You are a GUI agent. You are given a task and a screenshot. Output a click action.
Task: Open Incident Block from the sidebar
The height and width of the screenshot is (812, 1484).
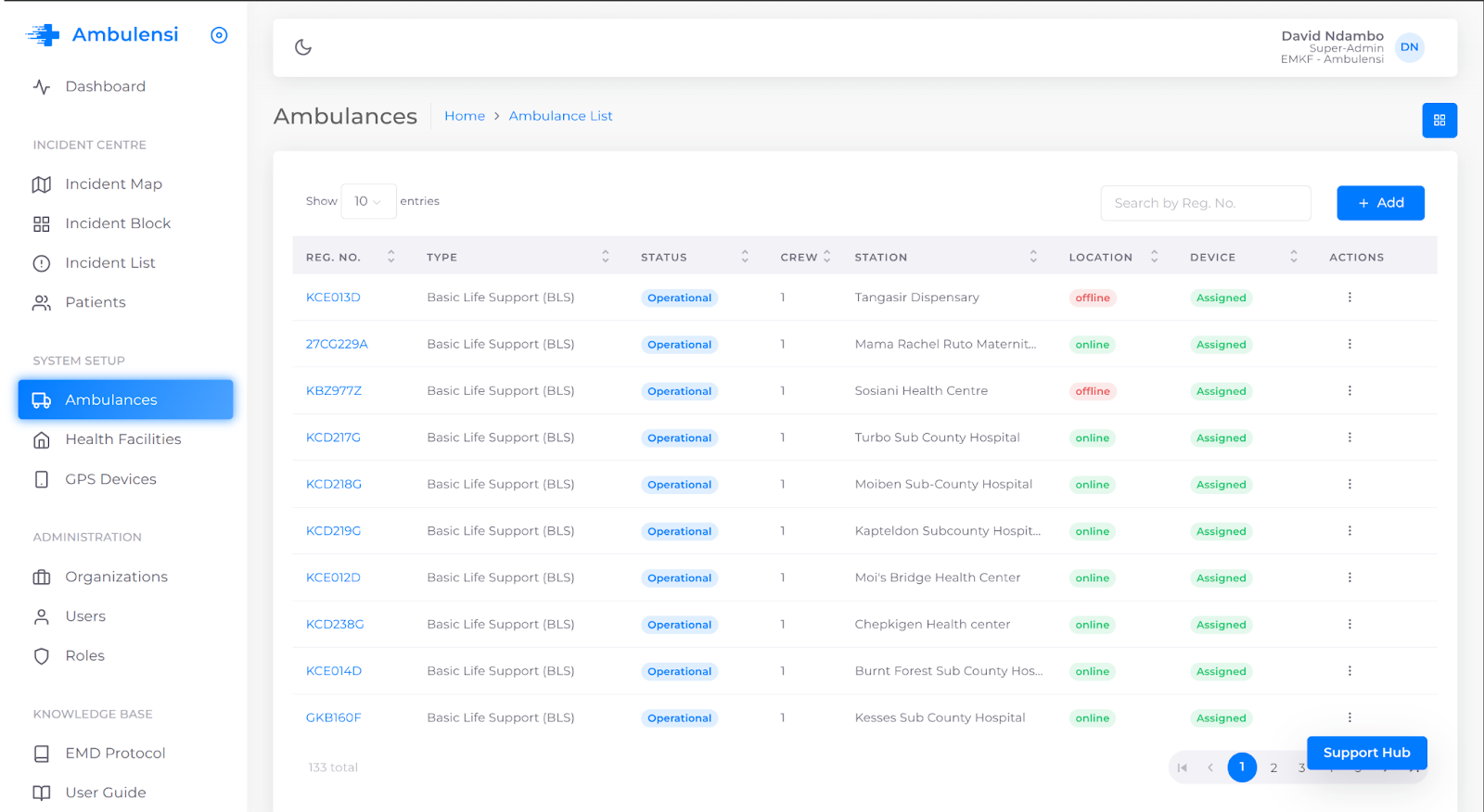[x=118, y=223]
